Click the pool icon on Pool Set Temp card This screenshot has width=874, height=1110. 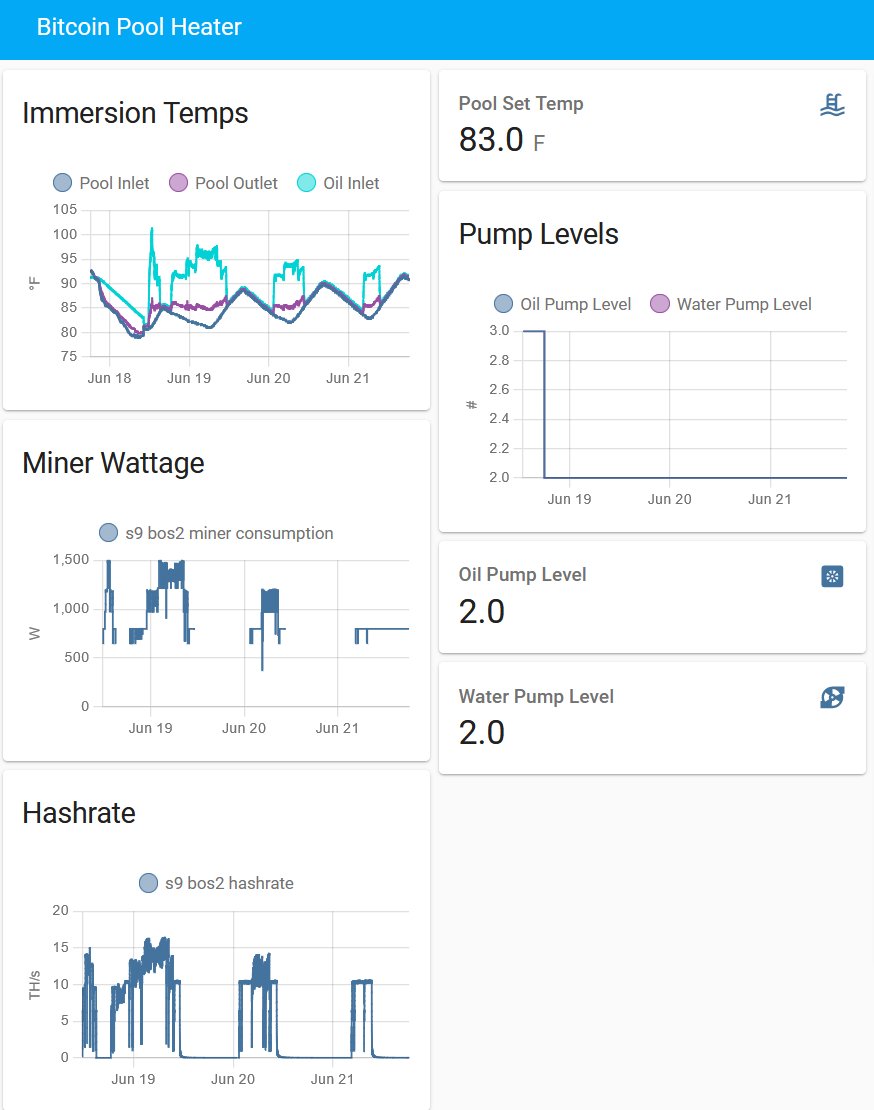click(x=832, y=105)
